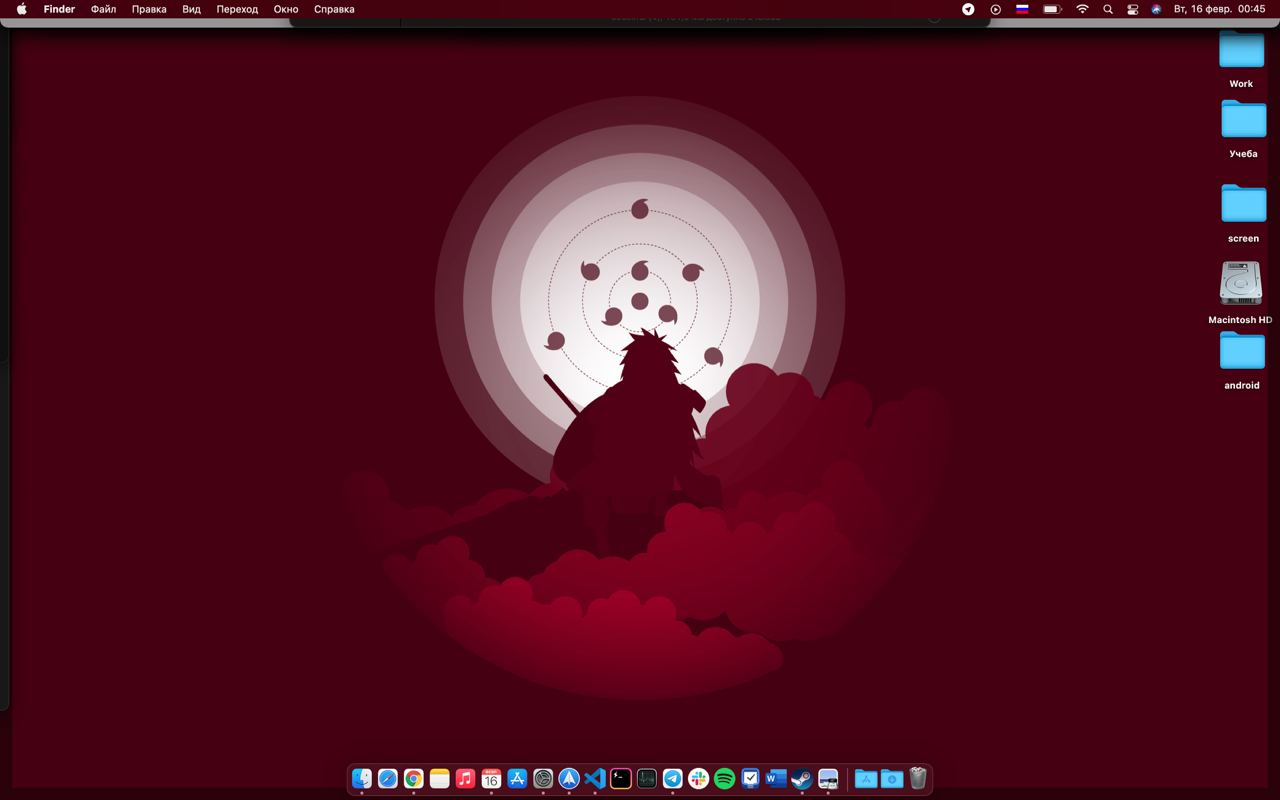
Task: Select the android folder on desktop
Action: coord(1242,351)
